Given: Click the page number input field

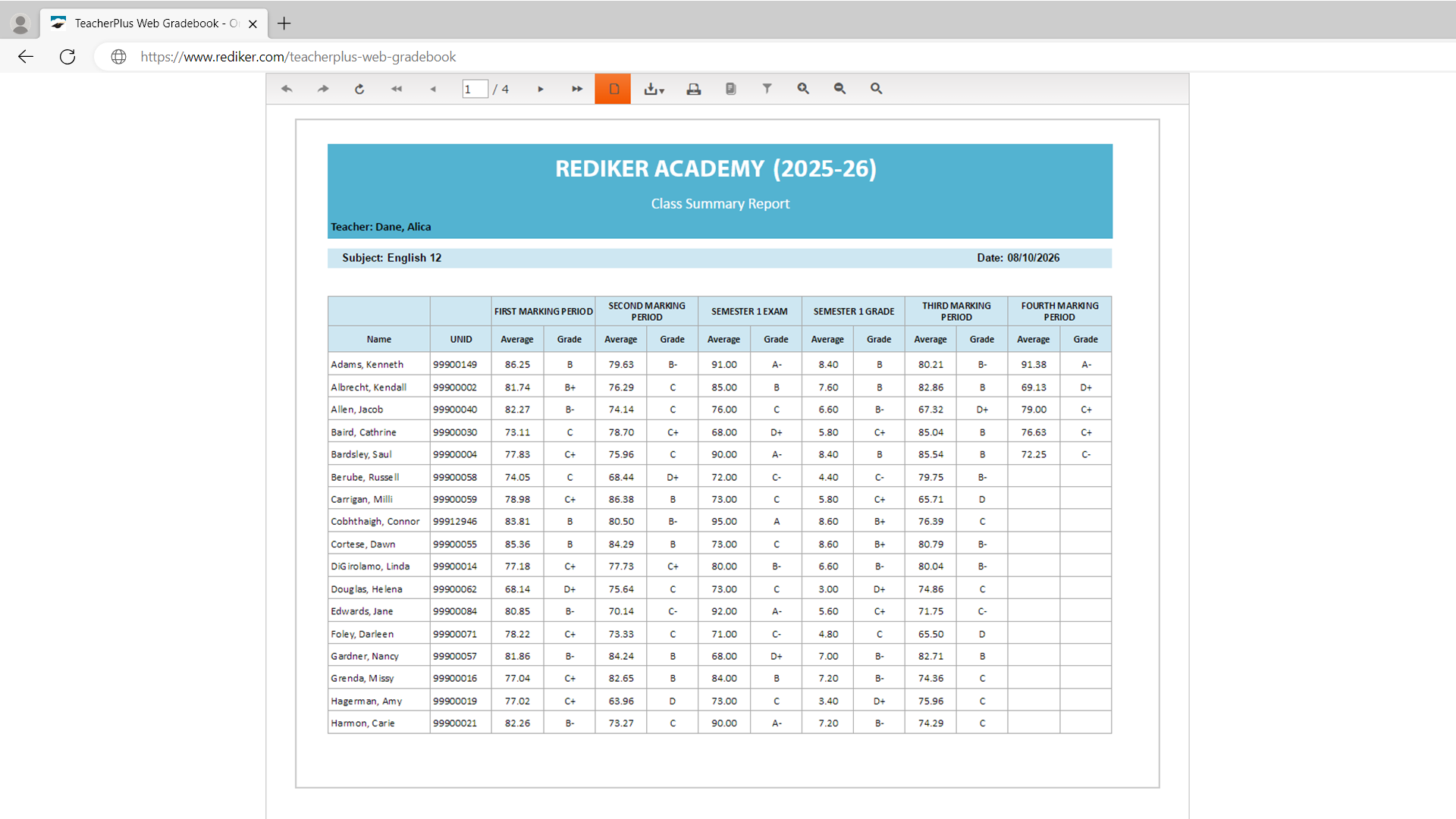Looking at the screenshot, I should point(475,89).
